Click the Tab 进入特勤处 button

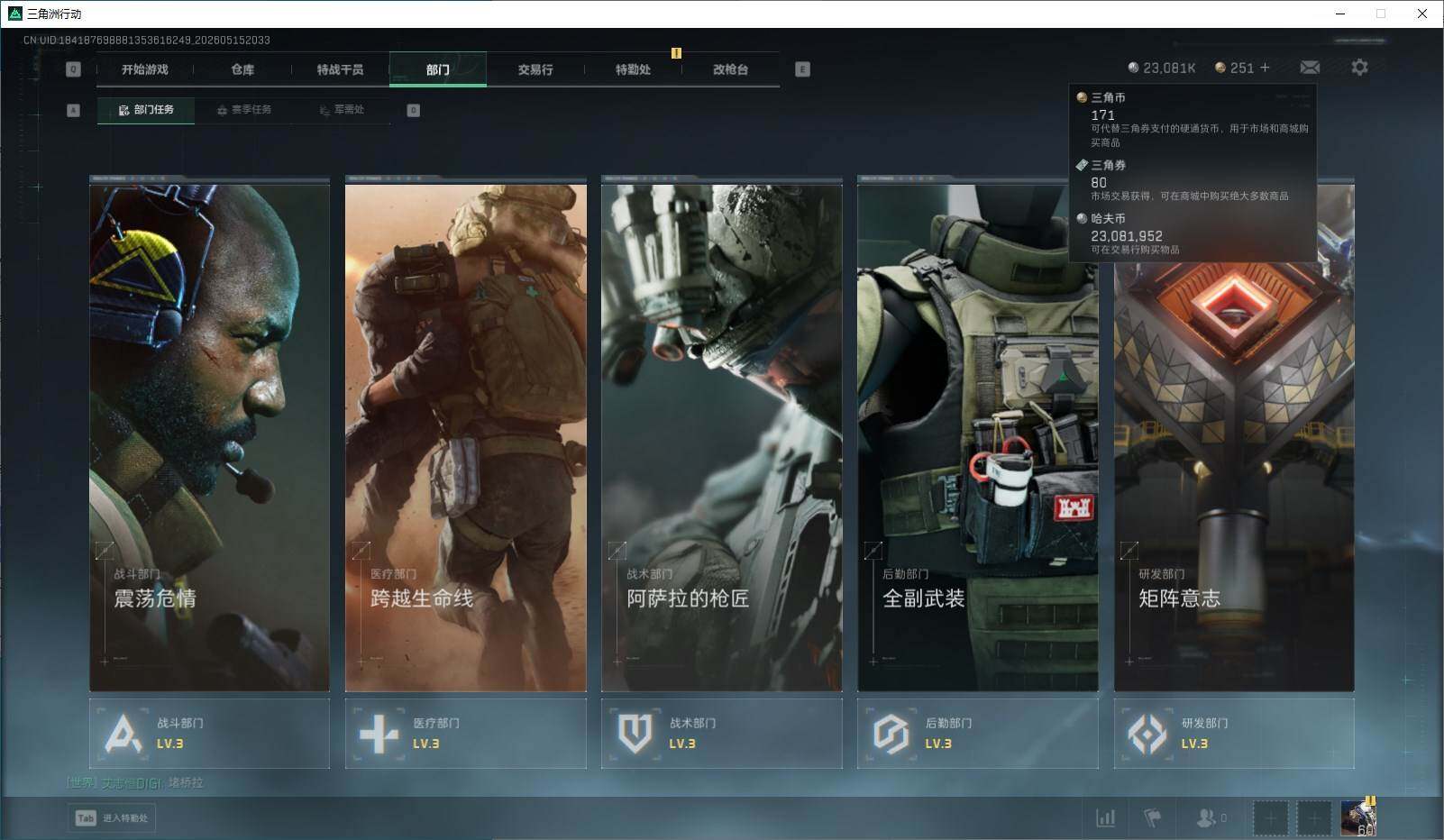pos(112,817)
